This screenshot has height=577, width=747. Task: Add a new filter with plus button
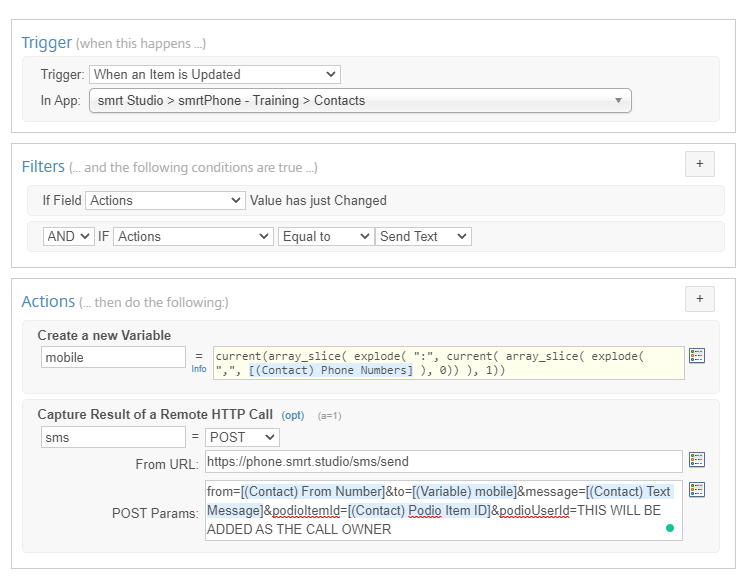(699, 164)
